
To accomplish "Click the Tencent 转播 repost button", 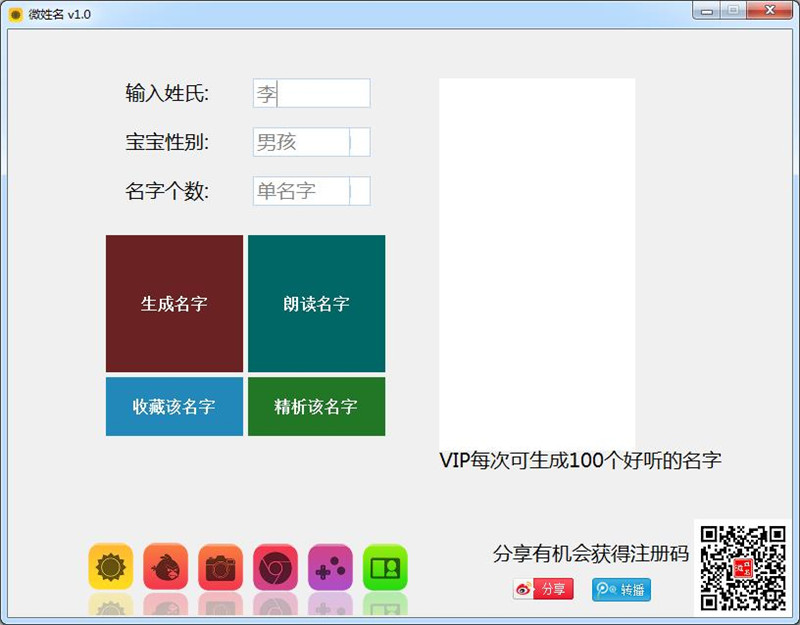I will coord(621,589).
